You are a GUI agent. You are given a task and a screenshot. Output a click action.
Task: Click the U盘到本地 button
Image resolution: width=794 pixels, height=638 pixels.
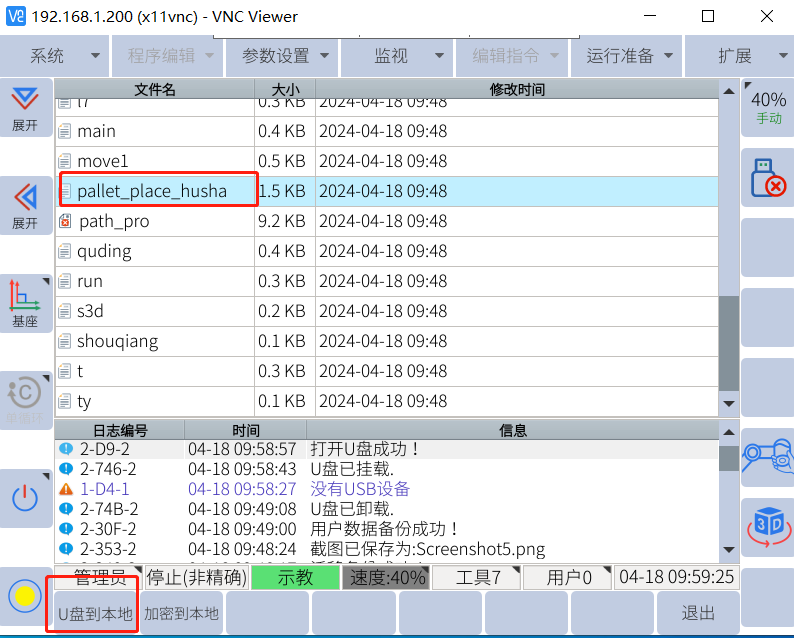click(x=95, y=613)
